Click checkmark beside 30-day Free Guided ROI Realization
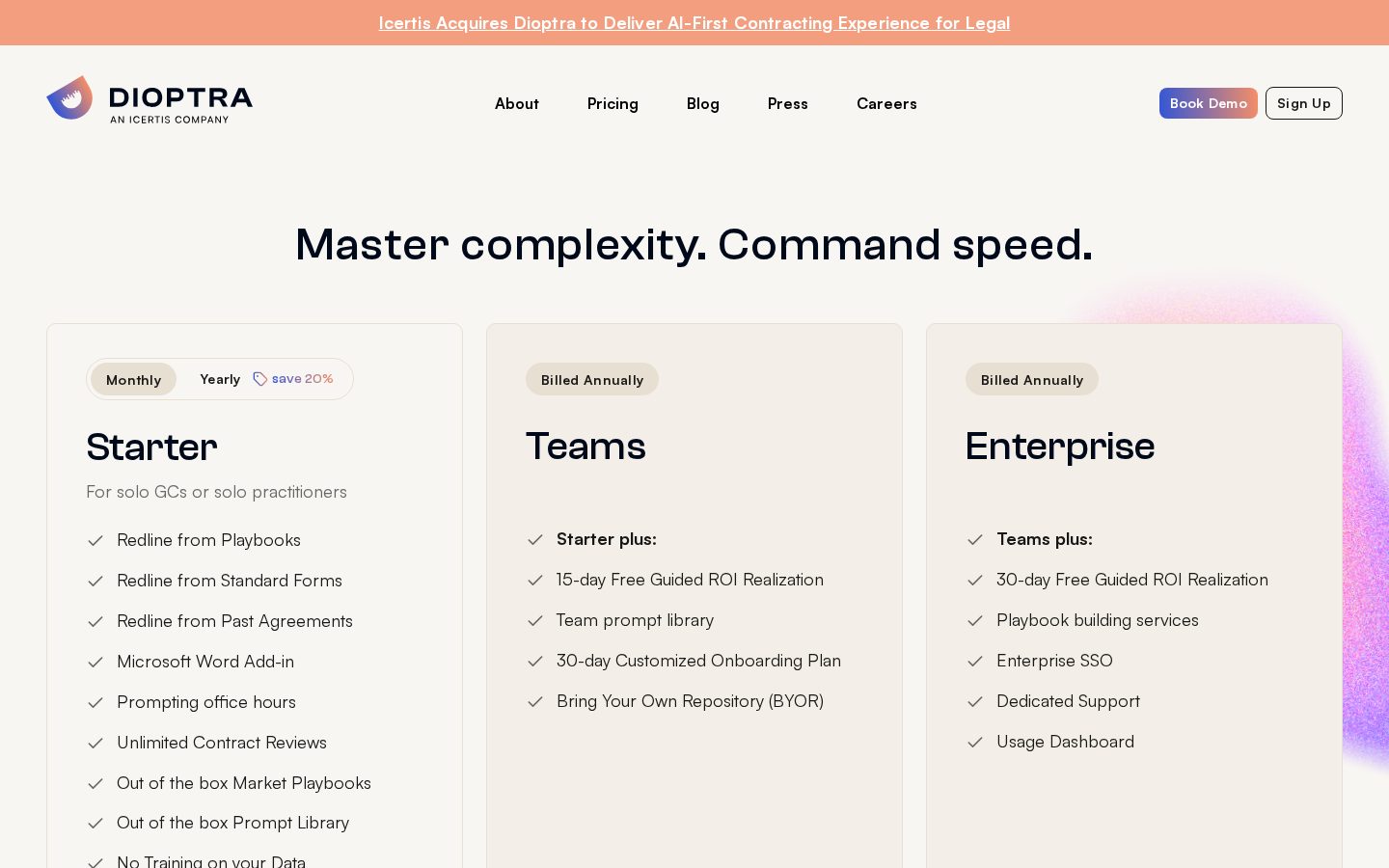 pyautogui.click(x=975, y=581)
